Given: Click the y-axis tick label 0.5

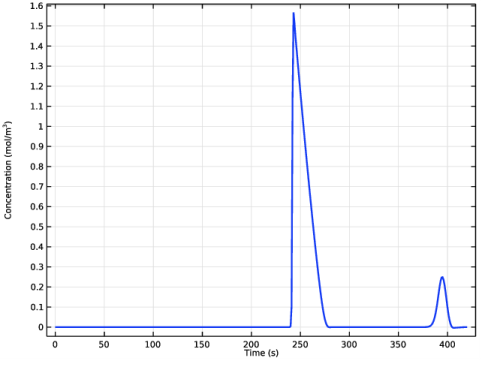Looking at the screenshot, I should click(37, 227).
